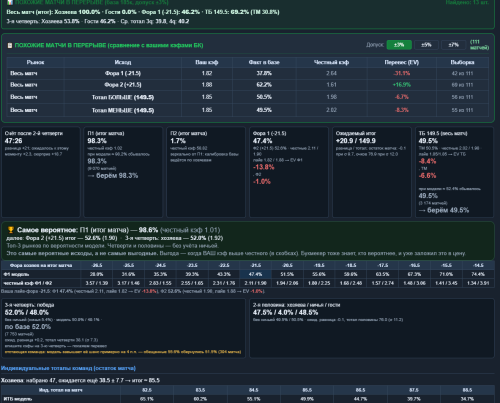Click the 47.5% / 4.0% / 48.5% second half value
The width and height of the screenshot is (500, 403).
tap(285, 313)
